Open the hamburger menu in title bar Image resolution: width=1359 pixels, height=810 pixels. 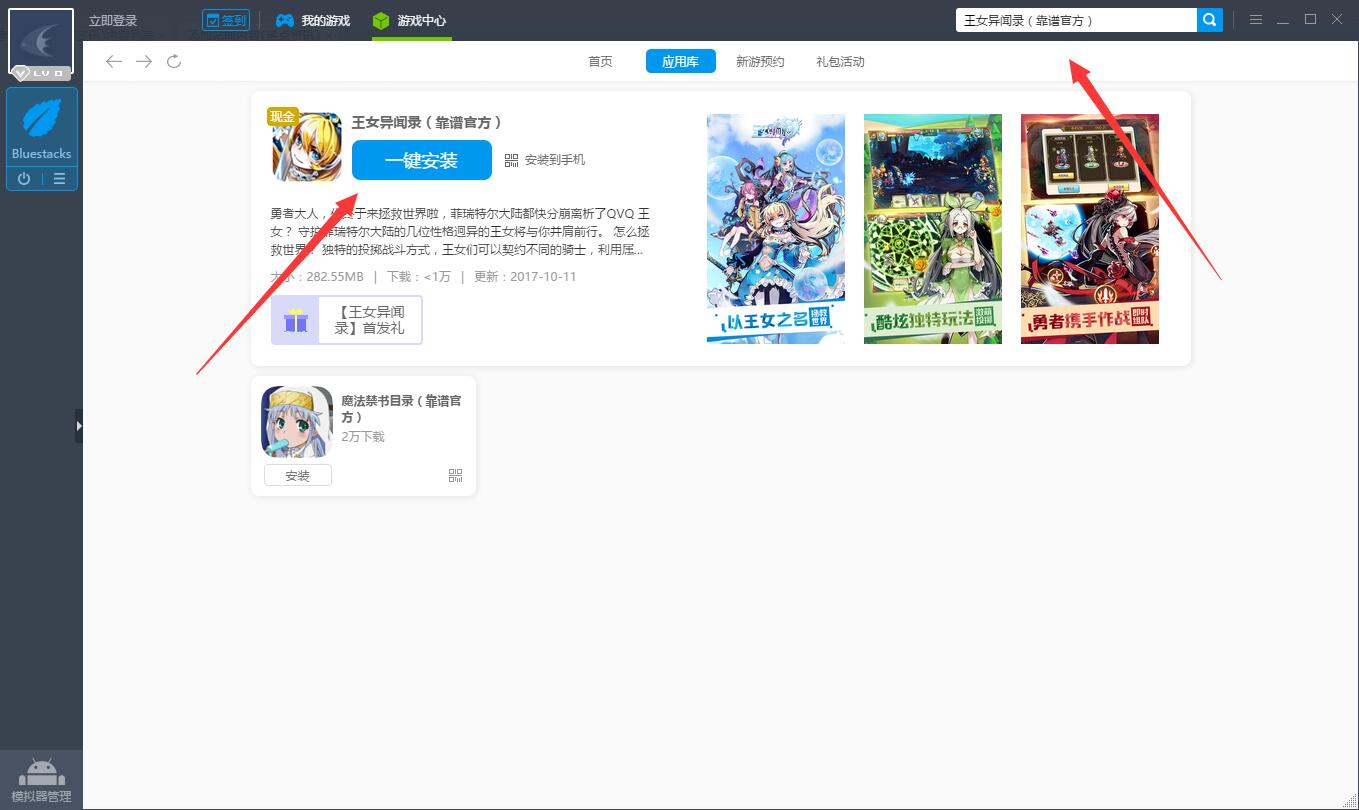1255,20
